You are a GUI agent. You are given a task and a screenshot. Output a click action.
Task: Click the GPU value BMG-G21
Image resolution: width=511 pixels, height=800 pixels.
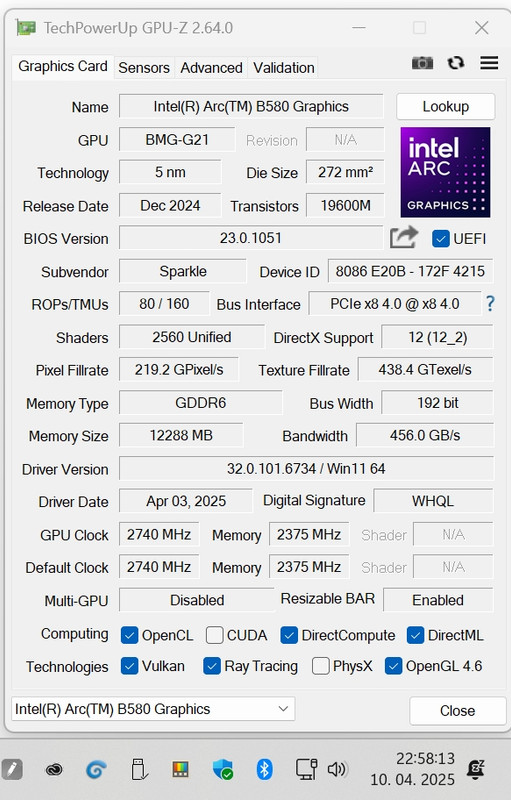(x=177, y=140)
